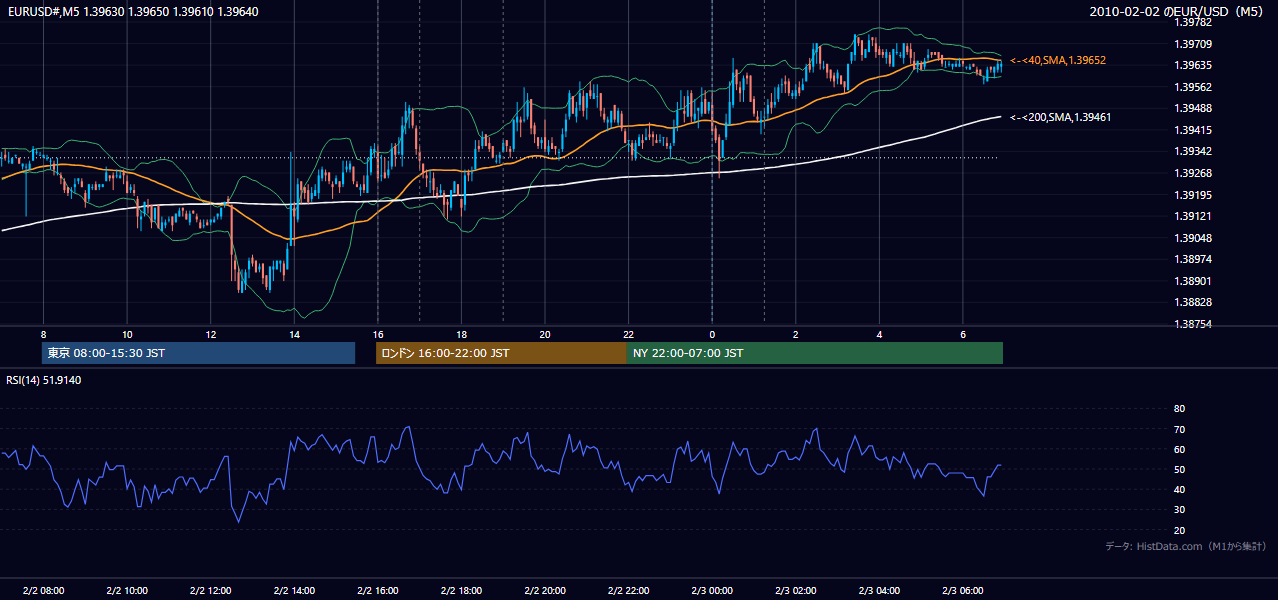Click the RSI(14) 51.9140 indicator label
This screenshot has width=1278, height=600.
click(44, 380)
